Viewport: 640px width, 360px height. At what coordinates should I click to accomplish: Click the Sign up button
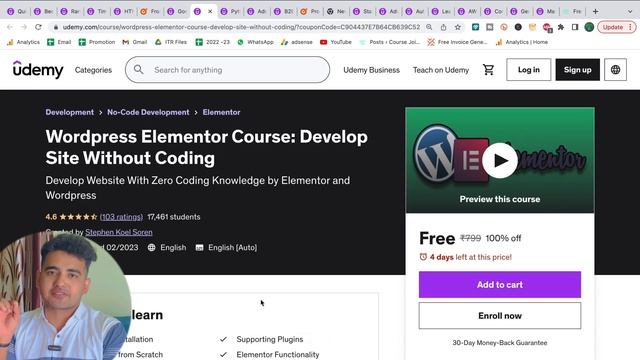point(578,70)
